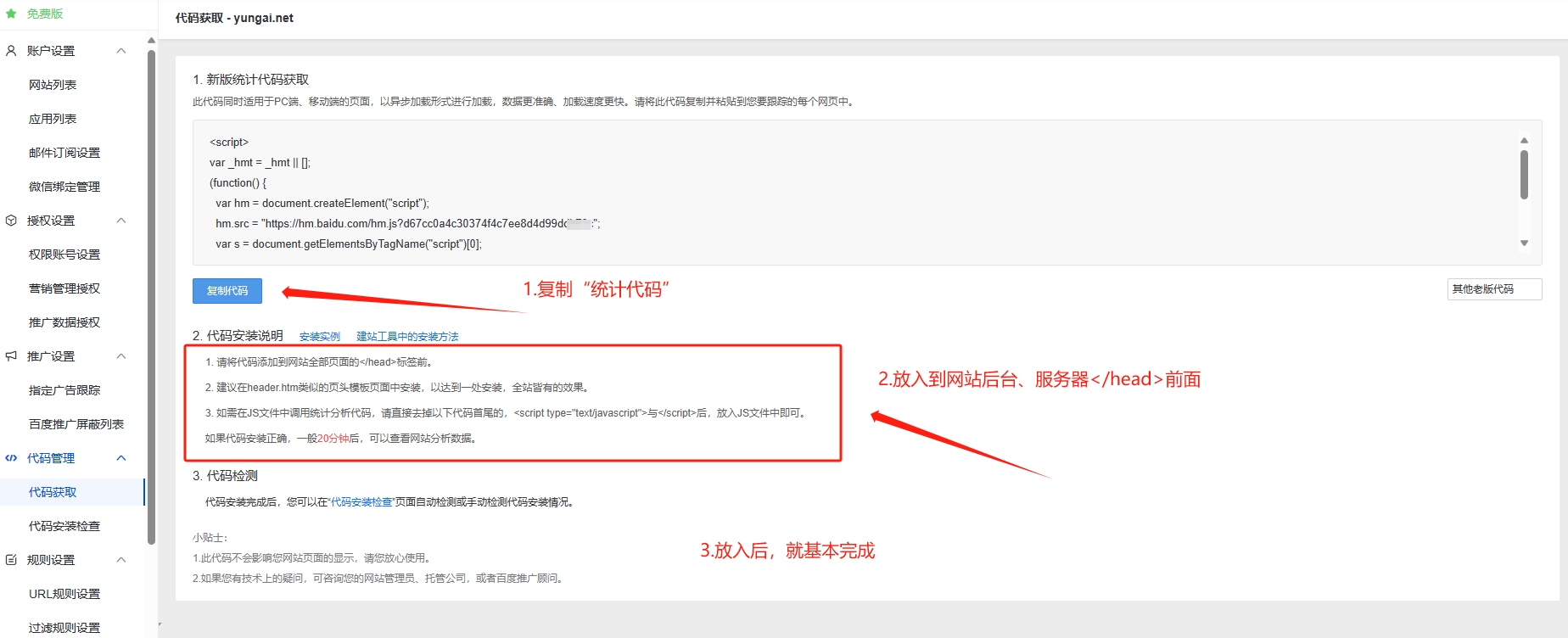Collapse the 账户设置 section chevron

pyautogui.click(x=121, y=51)
